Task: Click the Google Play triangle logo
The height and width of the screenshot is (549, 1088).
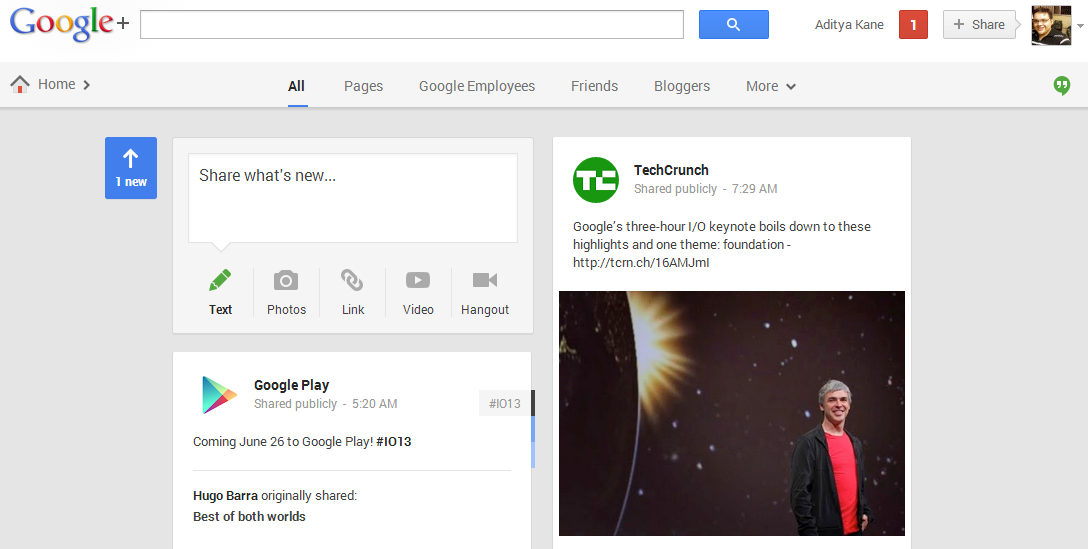Action: tap(219, 395)
